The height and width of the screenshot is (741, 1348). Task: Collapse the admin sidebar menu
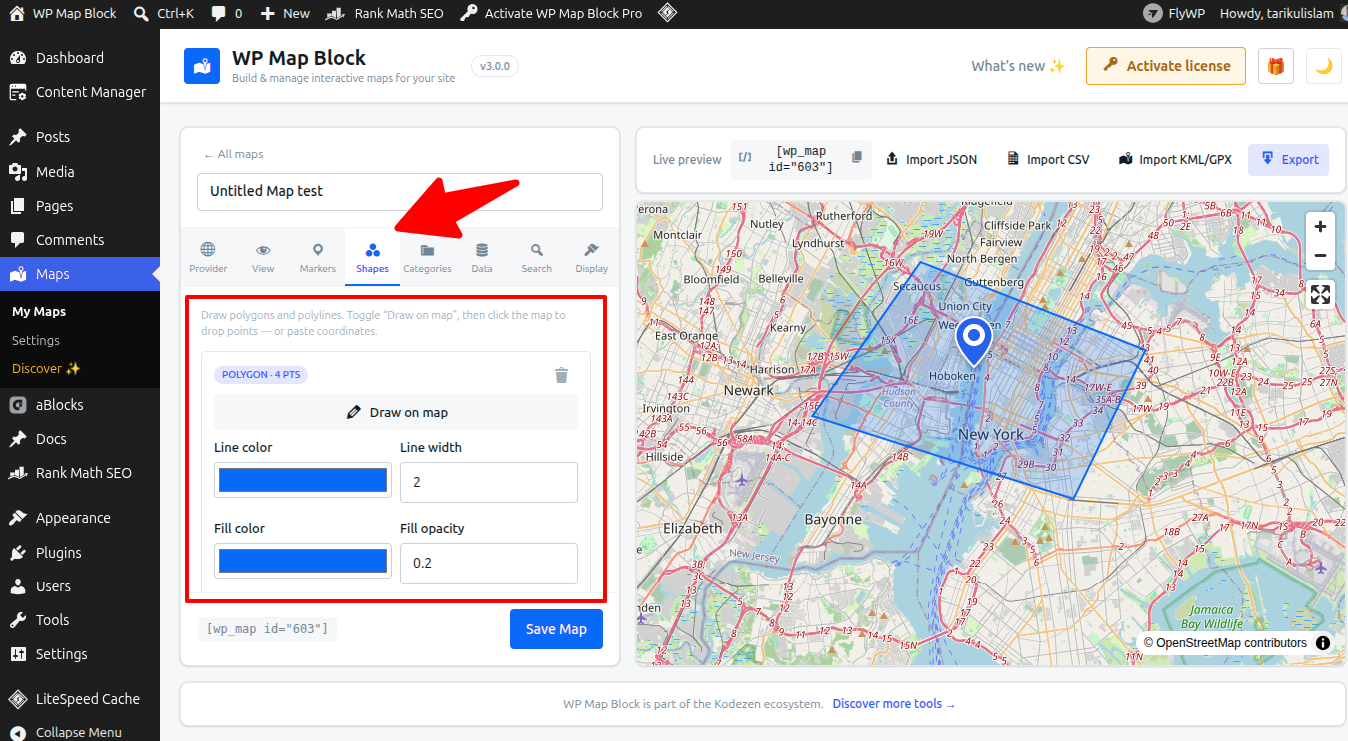click(x=80, y=732)
